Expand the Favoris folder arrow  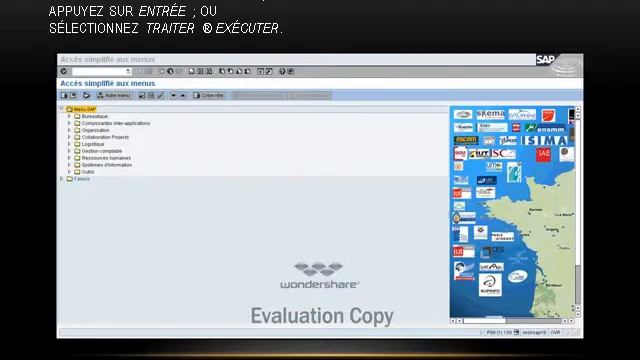(x=62, y=179)
